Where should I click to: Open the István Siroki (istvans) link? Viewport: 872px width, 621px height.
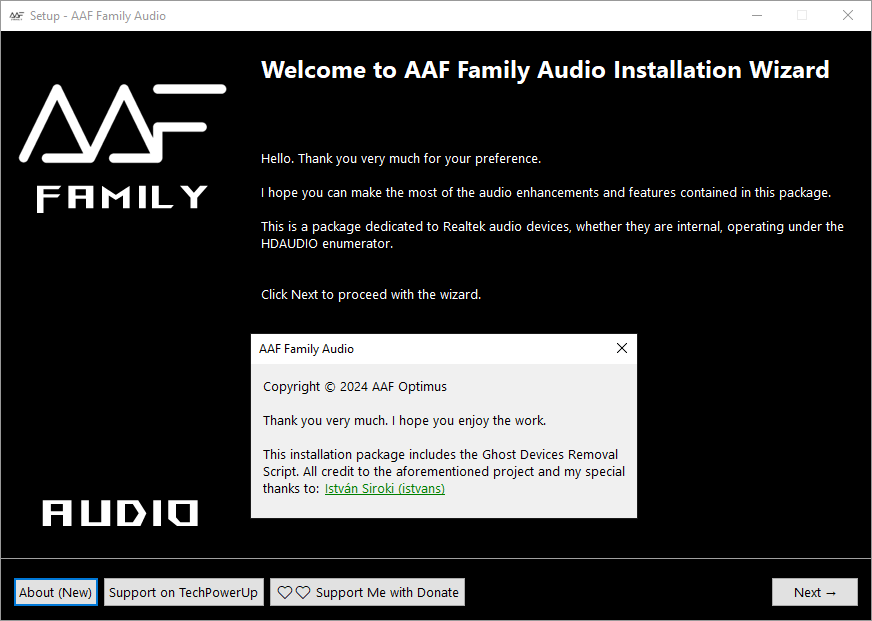pyautogui.click(x=385, y=489)
